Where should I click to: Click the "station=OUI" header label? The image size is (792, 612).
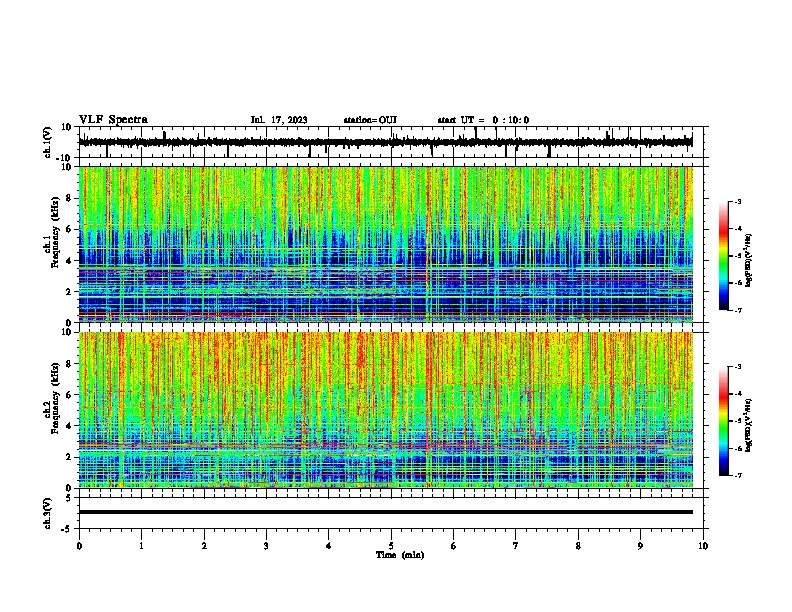coord(370,120)
